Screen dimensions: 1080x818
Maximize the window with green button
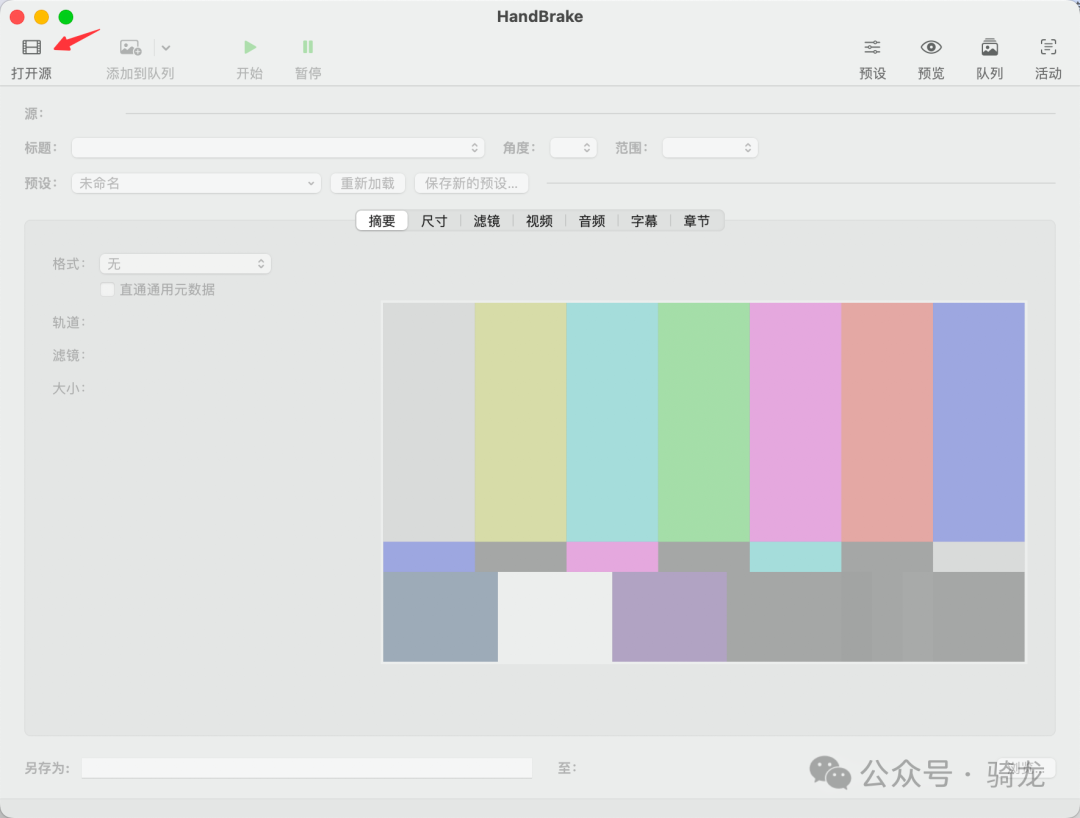tap(66, 17)
